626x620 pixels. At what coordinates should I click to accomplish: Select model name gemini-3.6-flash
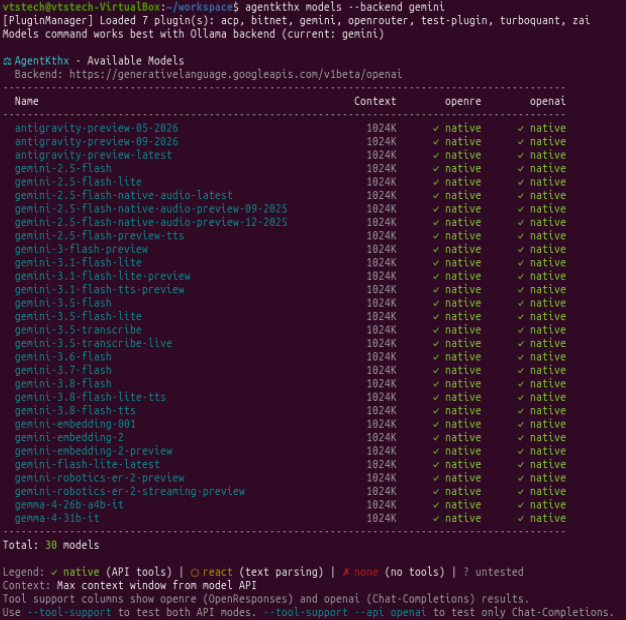(63, 357)
